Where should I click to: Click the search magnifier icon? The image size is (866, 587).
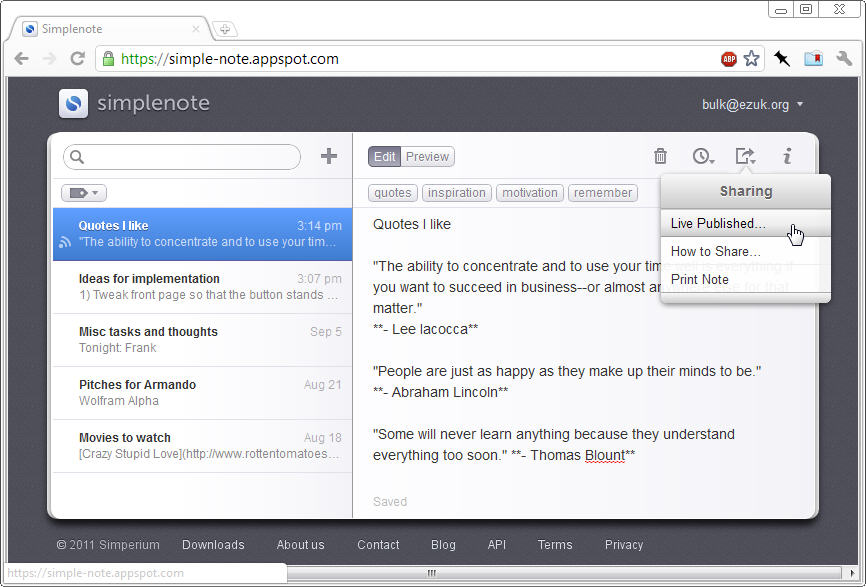click(x=77, y=157)
